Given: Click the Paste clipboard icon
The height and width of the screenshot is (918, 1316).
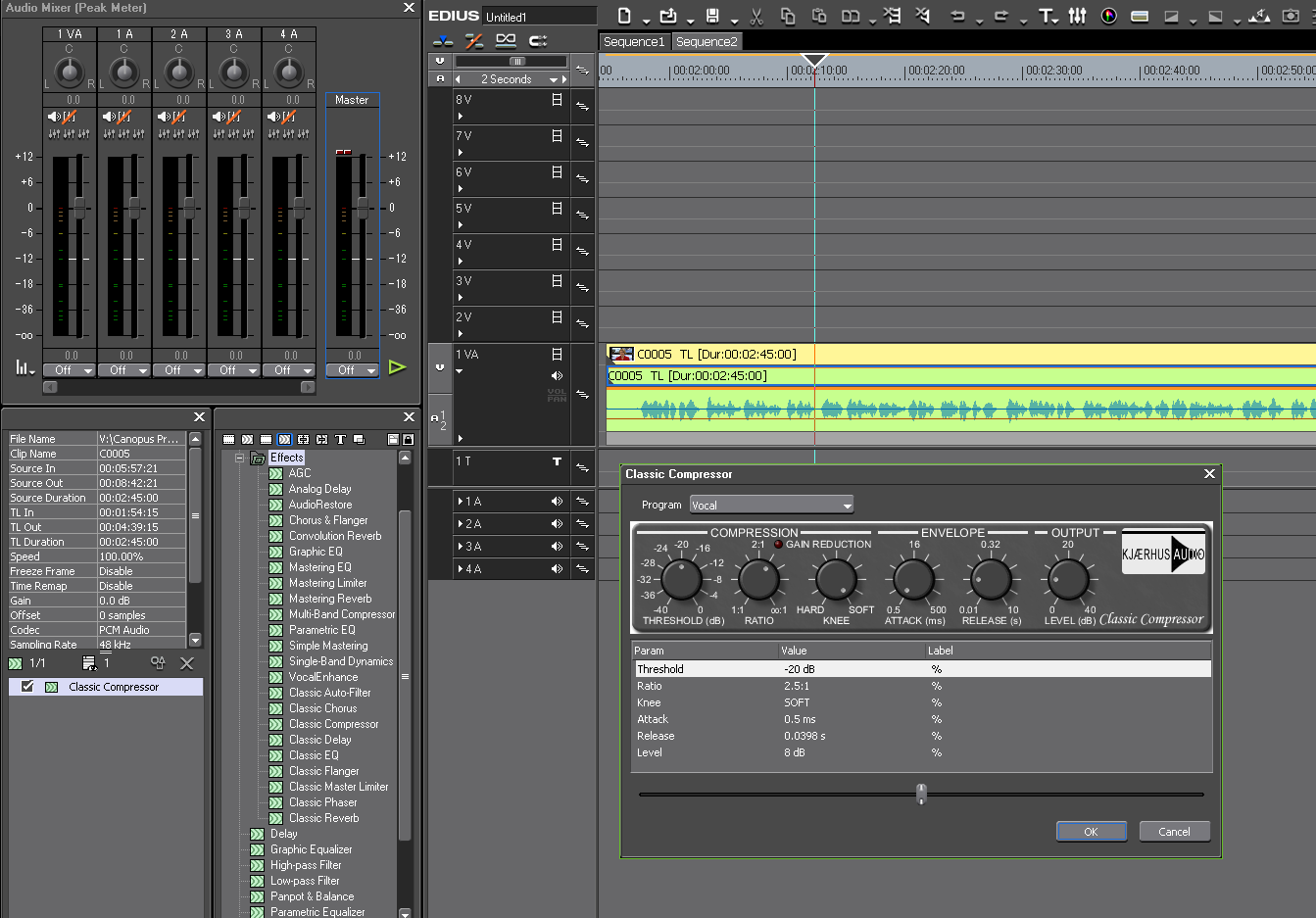Looking at the screenshot, I should (819, 16).
